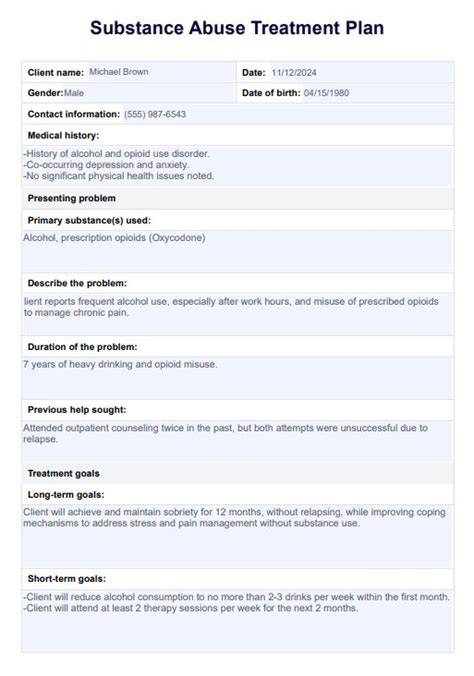The width and height of the screenshot is (474, 676).
Task: Click the Client name field with Michael Brown
Action: tap(160, 72)
